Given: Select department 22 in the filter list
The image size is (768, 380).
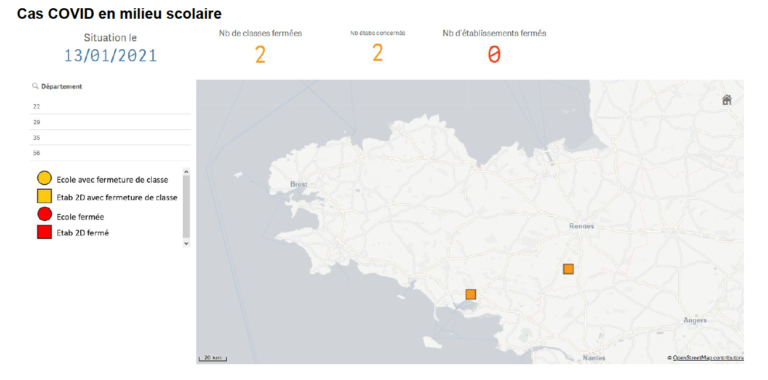Looking at the screenshot, I should pyautogui.click(x=110, y=106).
